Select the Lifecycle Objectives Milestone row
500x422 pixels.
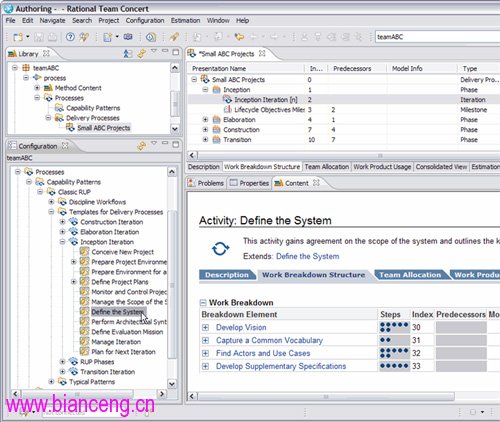pos(343,110)
